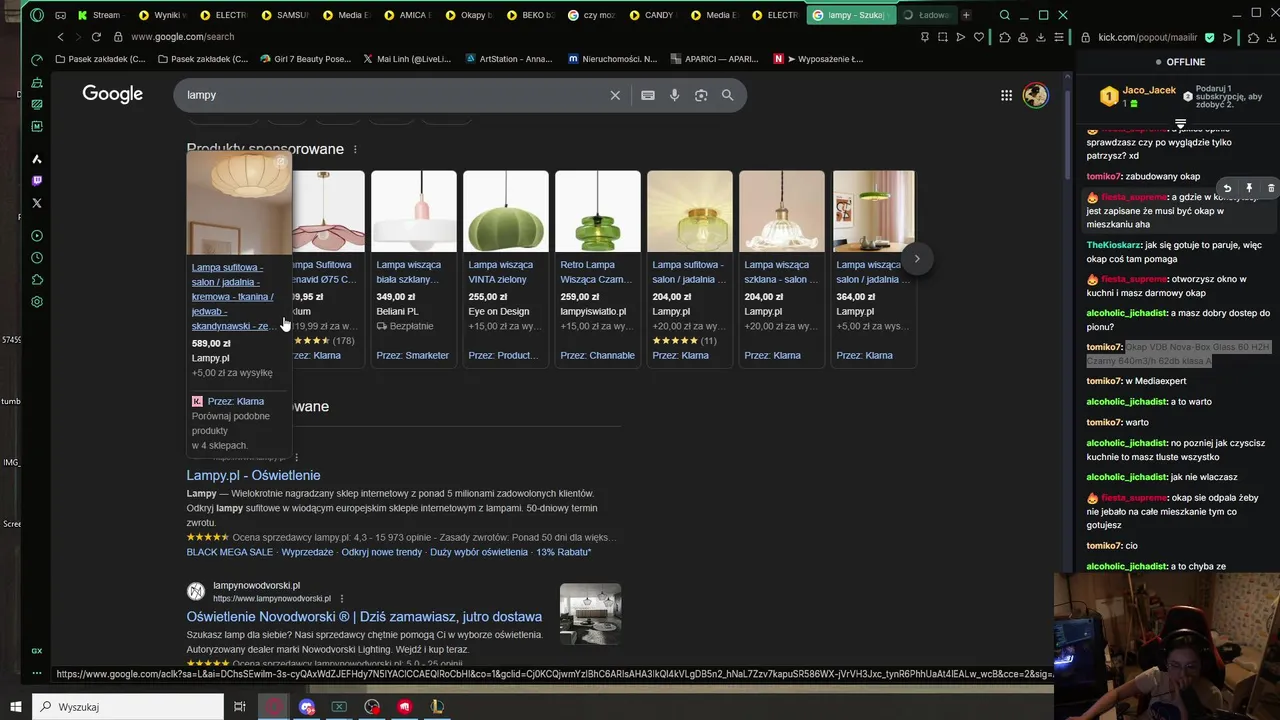Click Jaco_Jacek username in Kick leaderboard

[x=1149, y=90]
